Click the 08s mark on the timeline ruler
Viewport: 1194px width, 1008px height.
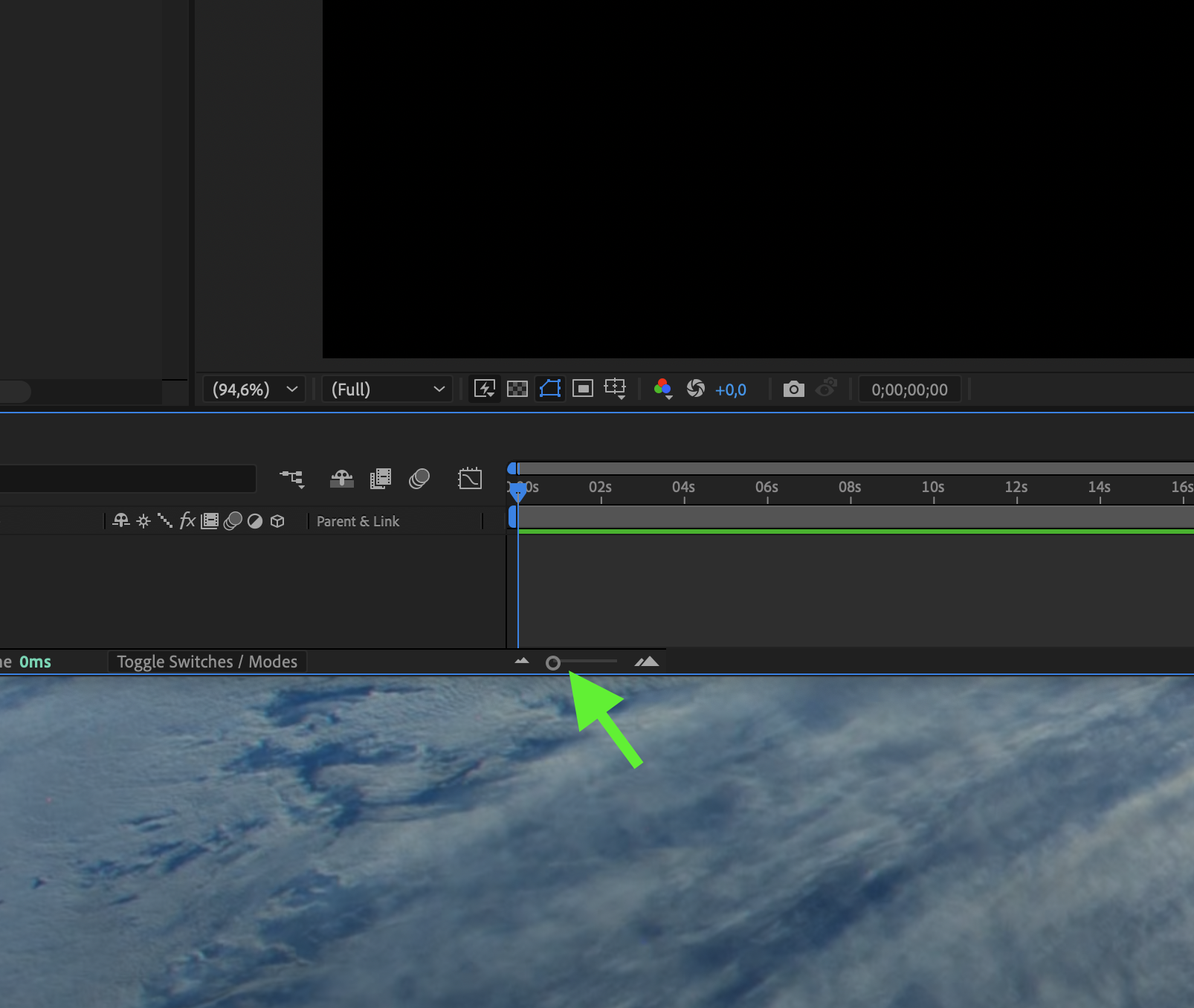(849, 487)
